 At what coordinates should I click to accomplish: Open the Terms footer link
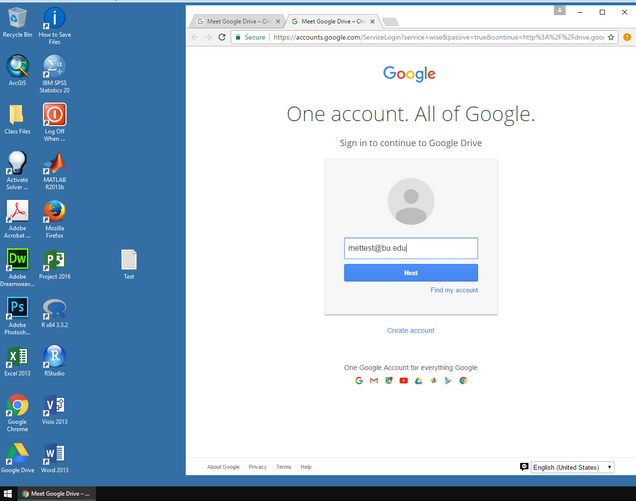284,467
